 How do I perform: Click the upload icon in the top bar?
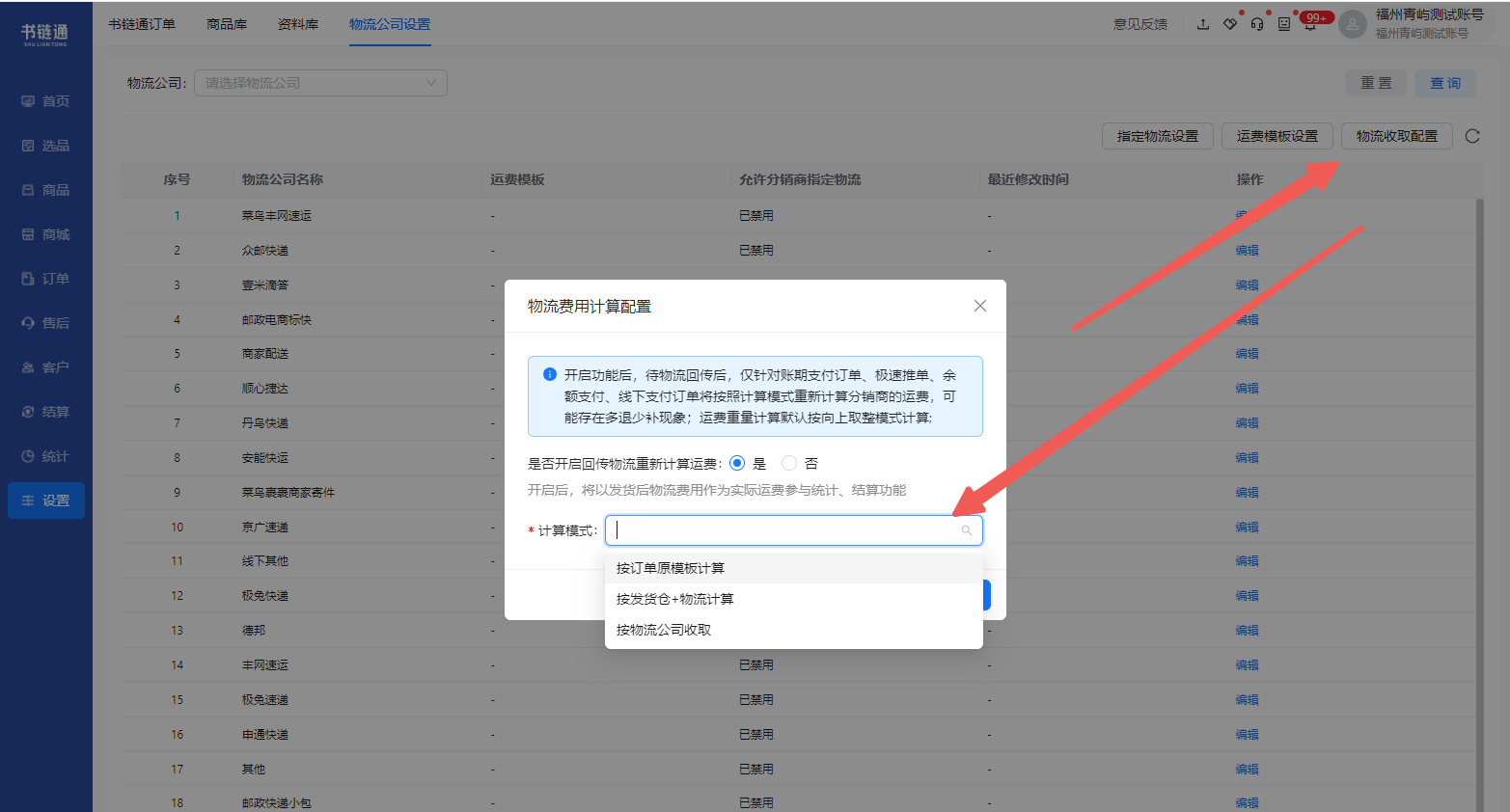click(1203, 24)
